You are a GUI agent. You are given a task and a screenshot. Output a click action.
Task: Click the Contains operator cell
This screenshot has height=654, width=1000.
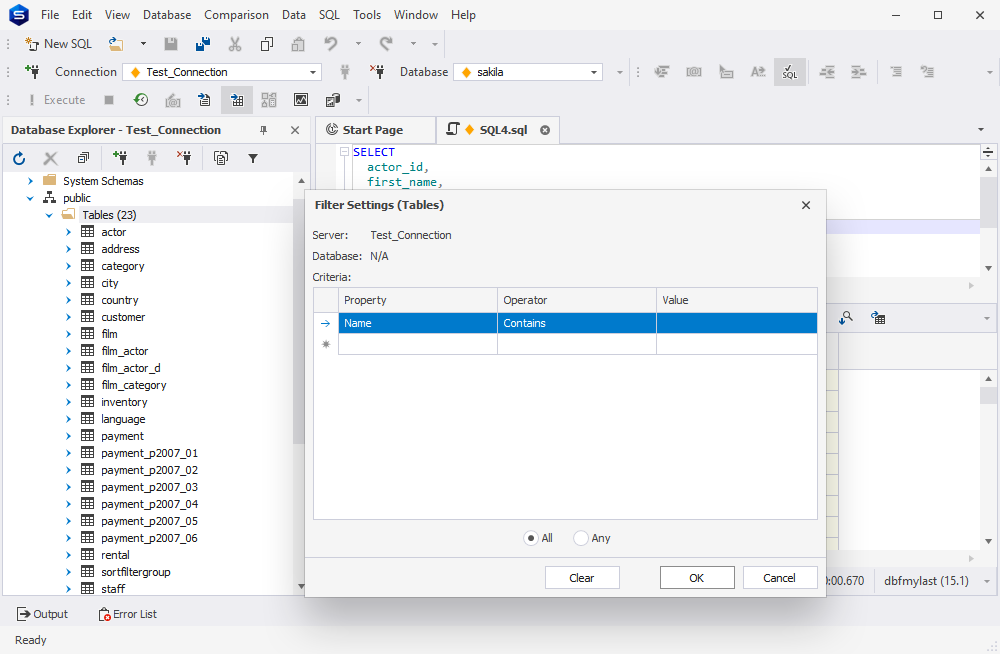(x=577, y=323)
